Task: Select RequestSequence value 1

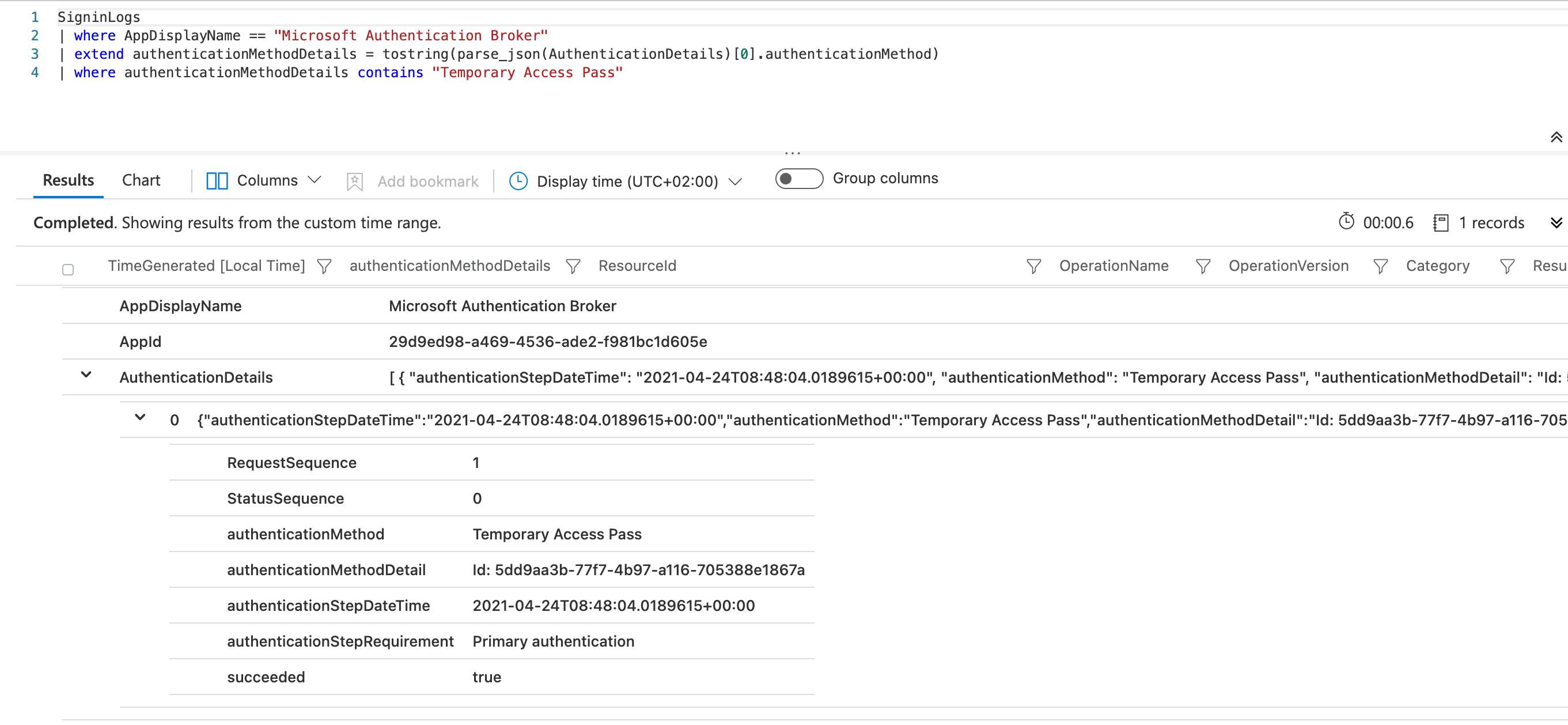Action: 476,463
